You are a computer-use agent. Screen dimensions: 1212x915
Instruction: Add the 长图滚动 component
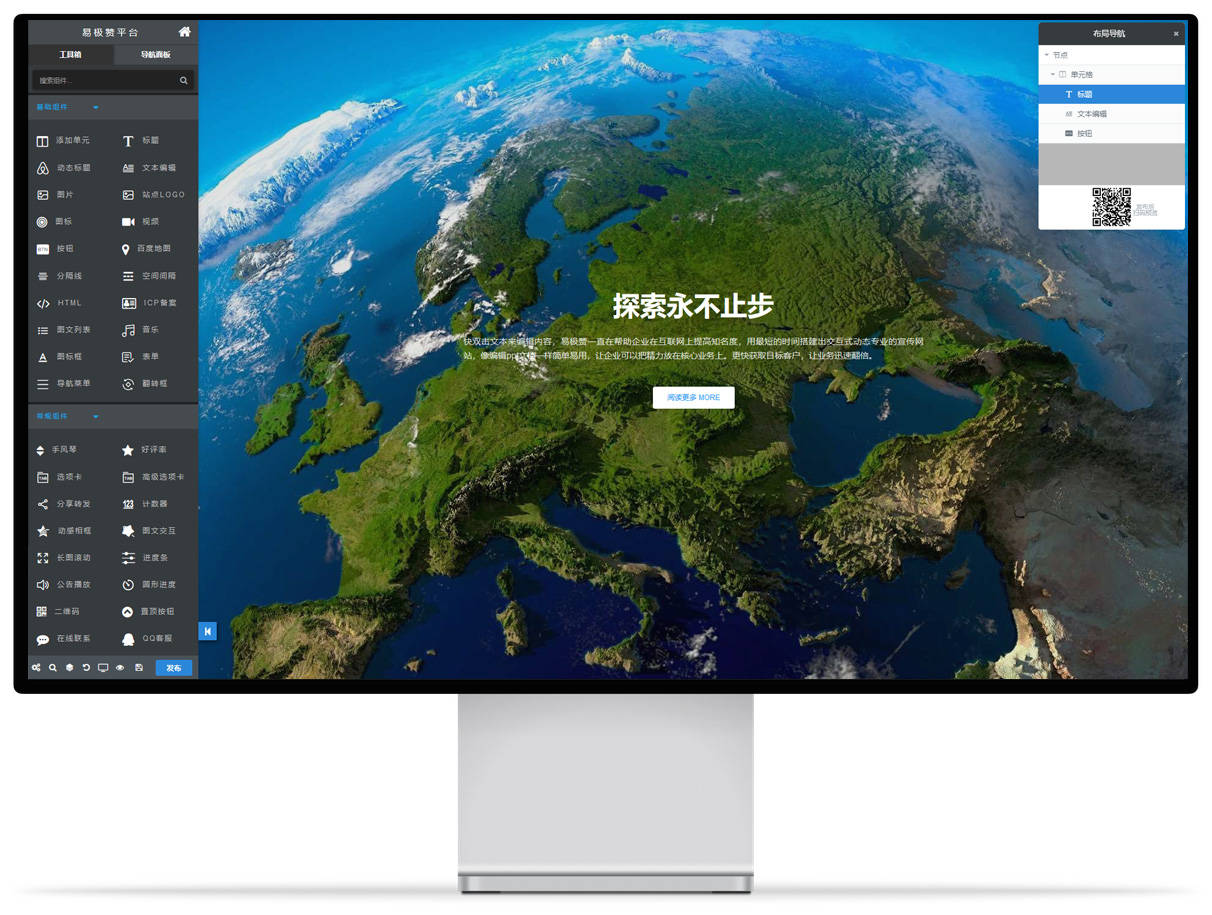coord(64,558)
